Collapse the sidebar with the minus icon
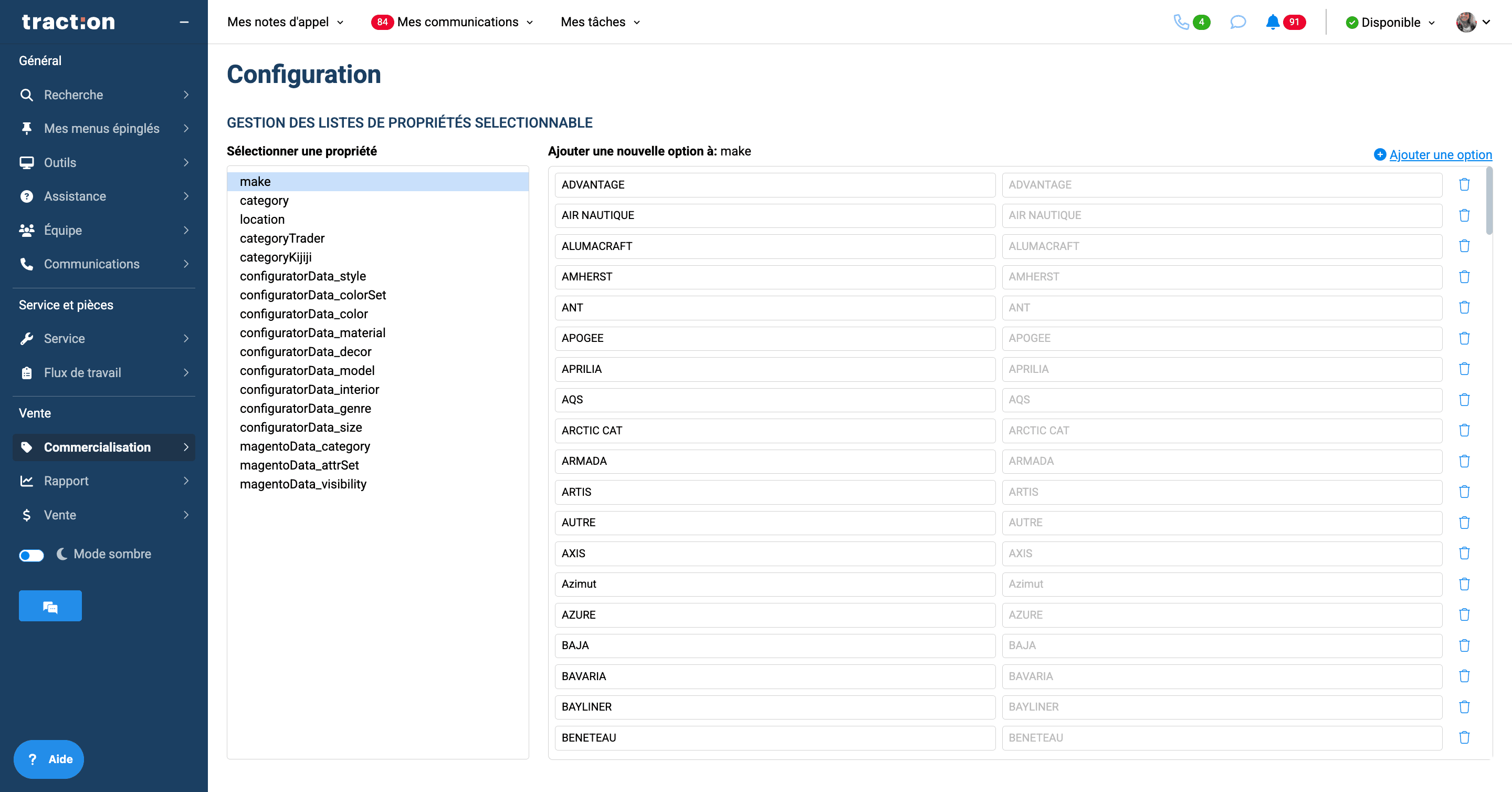The width and height of the screenshot is (1512, 792). click(x=184, y=22)
